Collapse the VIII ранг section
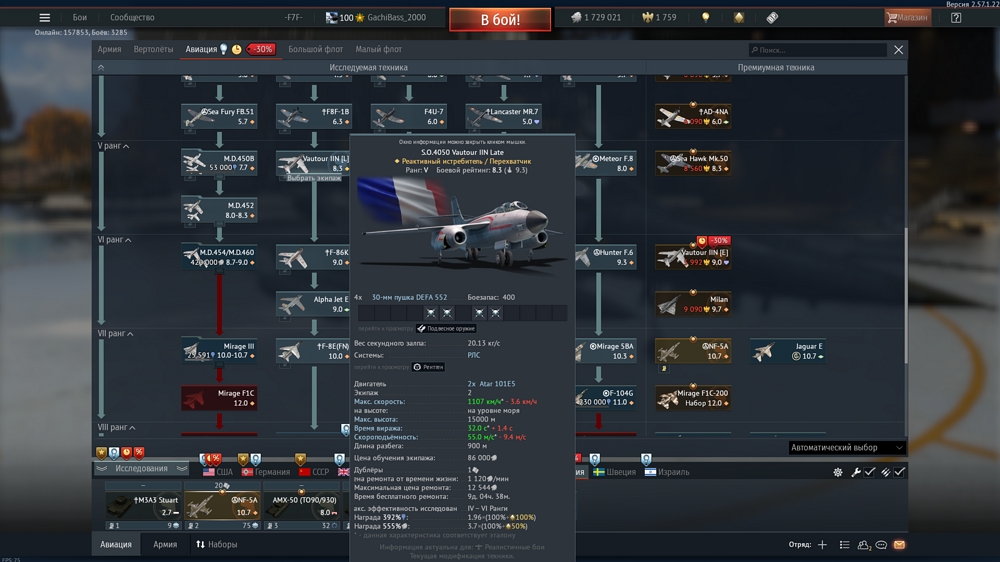Viewport: 1000px width, 562px height. point(116,427)
